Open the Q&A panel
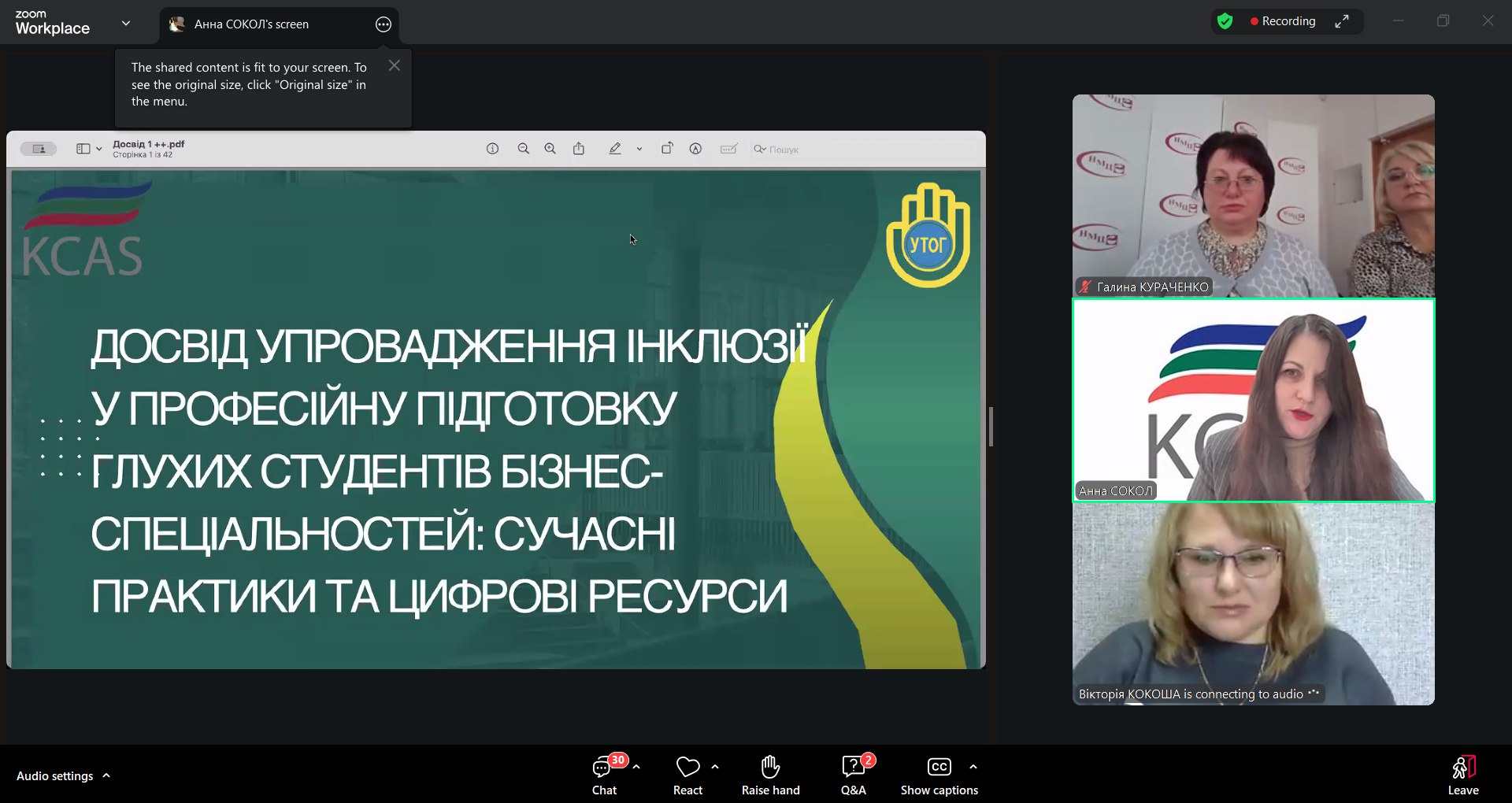 (853, 775)
